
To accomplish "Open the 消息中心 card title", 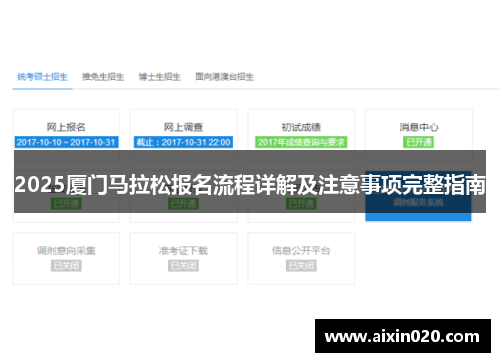I will (419, 127).
